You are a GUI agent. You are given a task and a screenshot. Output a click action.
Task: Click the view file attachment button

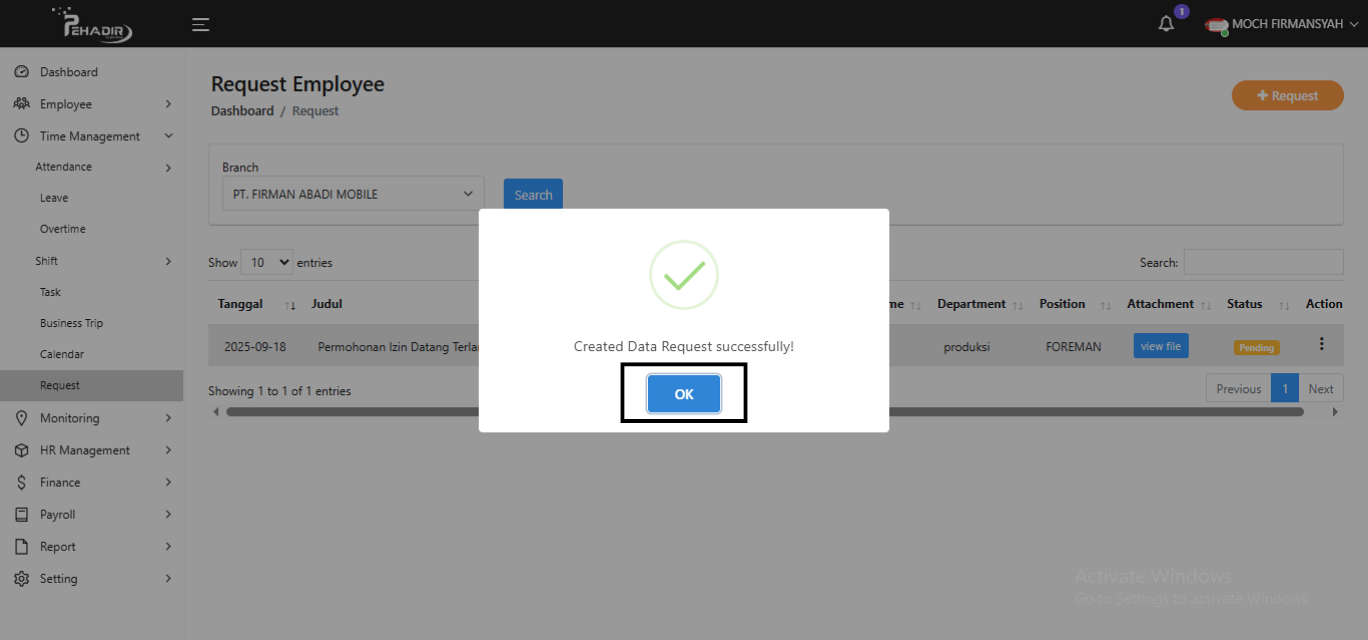tap(1160, 346)
